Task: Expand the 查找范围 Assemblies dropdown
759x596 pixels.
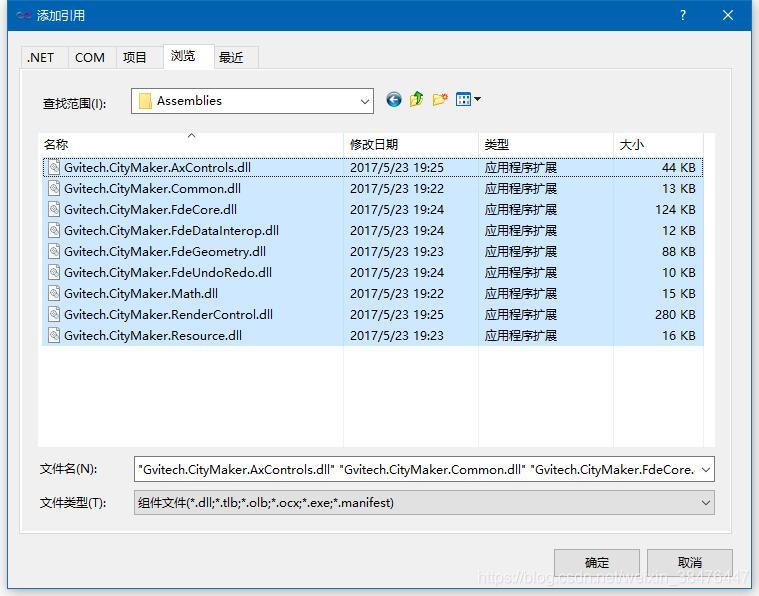Action: coord(364,101)
